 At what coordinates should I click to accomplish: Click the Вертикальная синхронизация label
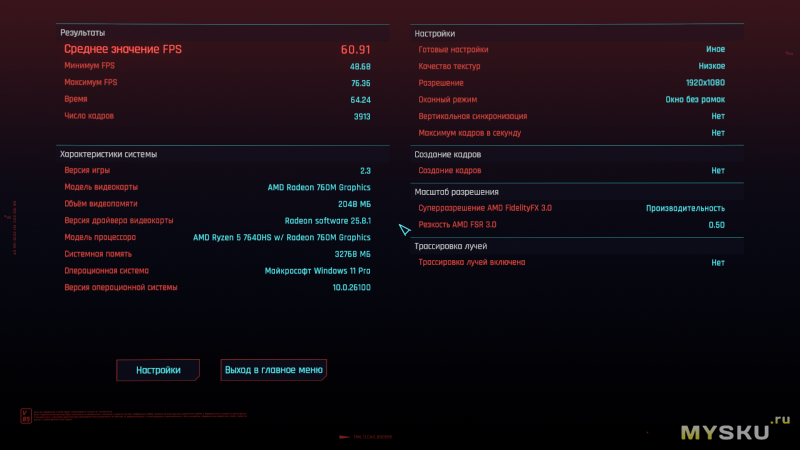(x=472, y=116)
